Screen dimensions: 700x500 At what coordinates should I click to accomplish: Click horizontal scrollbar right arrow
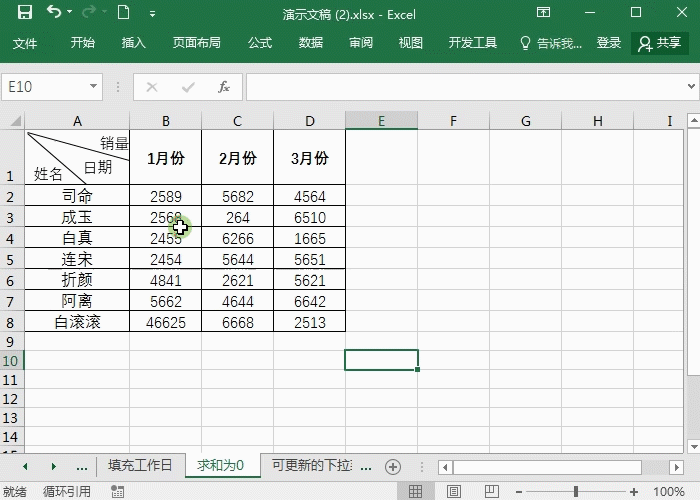point(676,467)
